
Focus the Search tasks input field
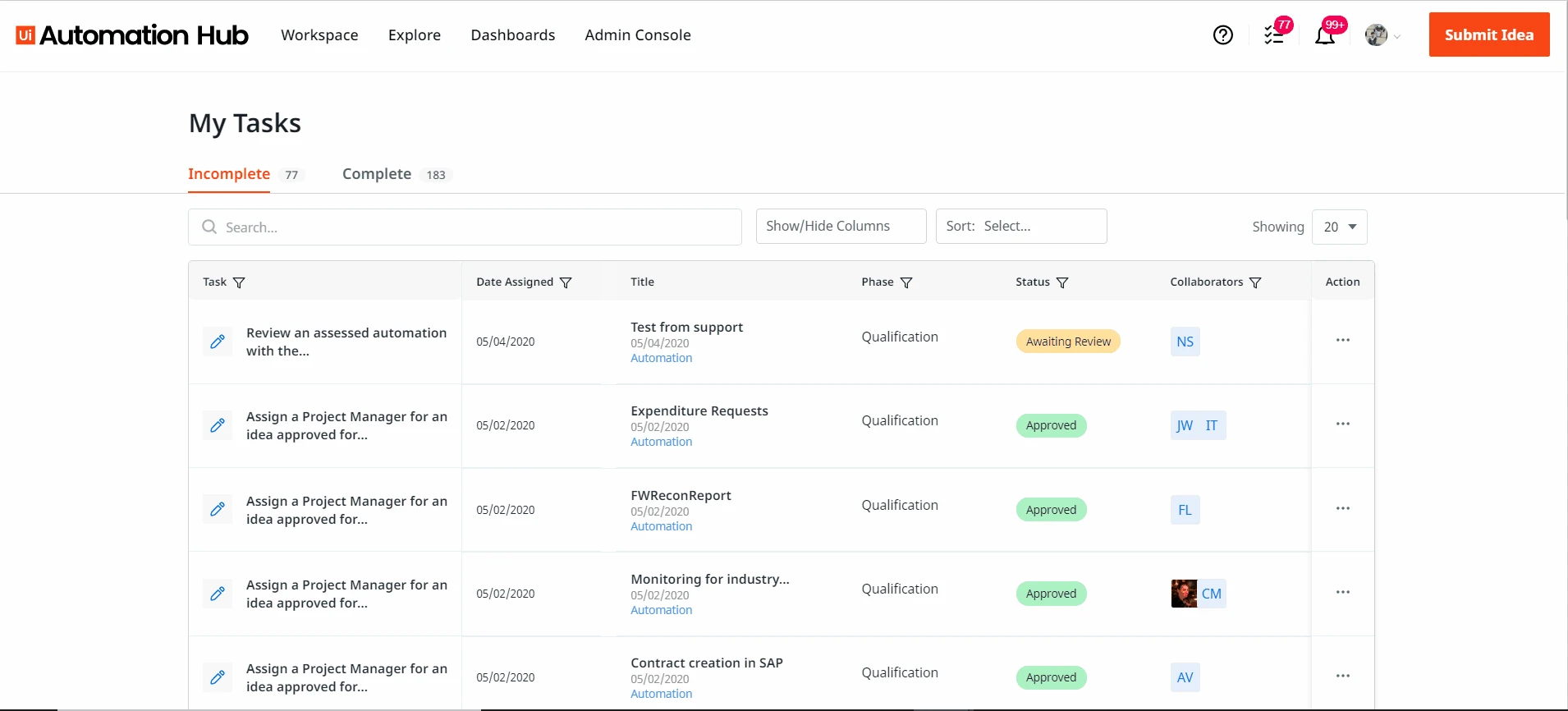[x=465, y=227]
